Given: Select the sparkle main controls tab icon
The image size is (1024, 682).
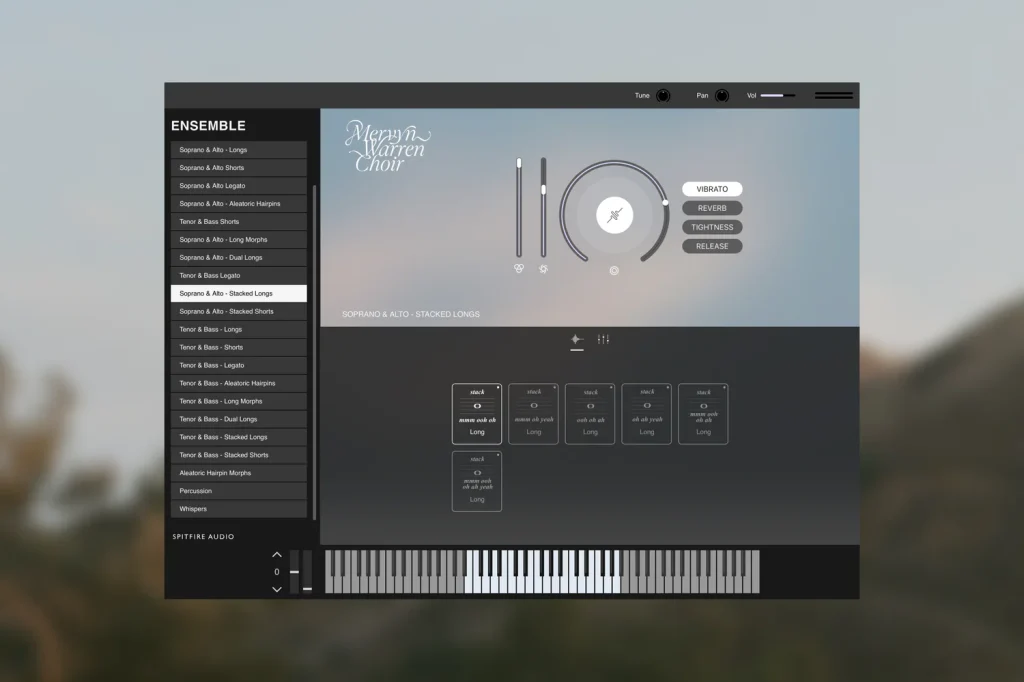Looking at the screenshot, I should [x=577, y=339].
